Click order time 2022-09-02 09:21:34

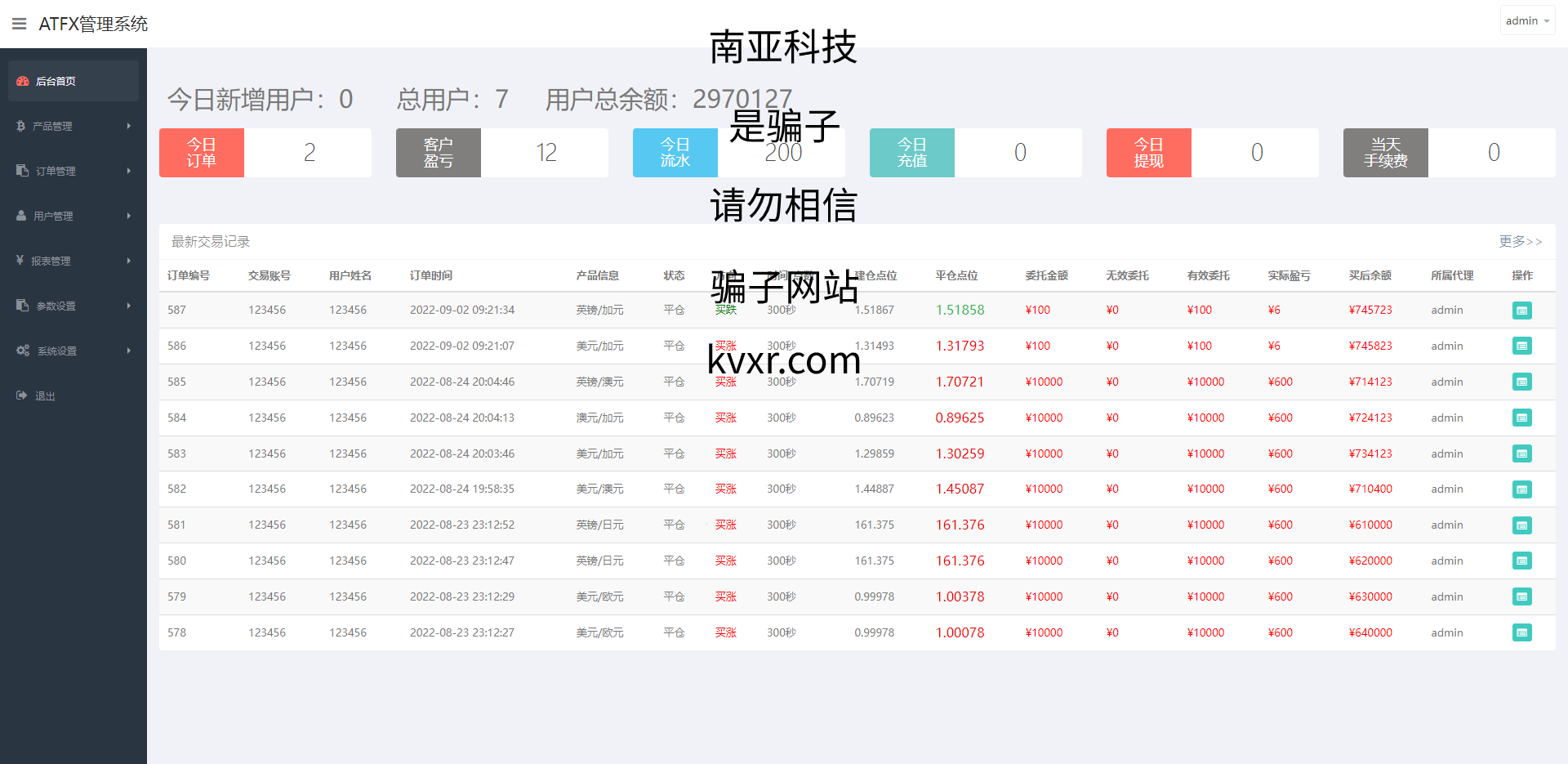pos(462,310)
